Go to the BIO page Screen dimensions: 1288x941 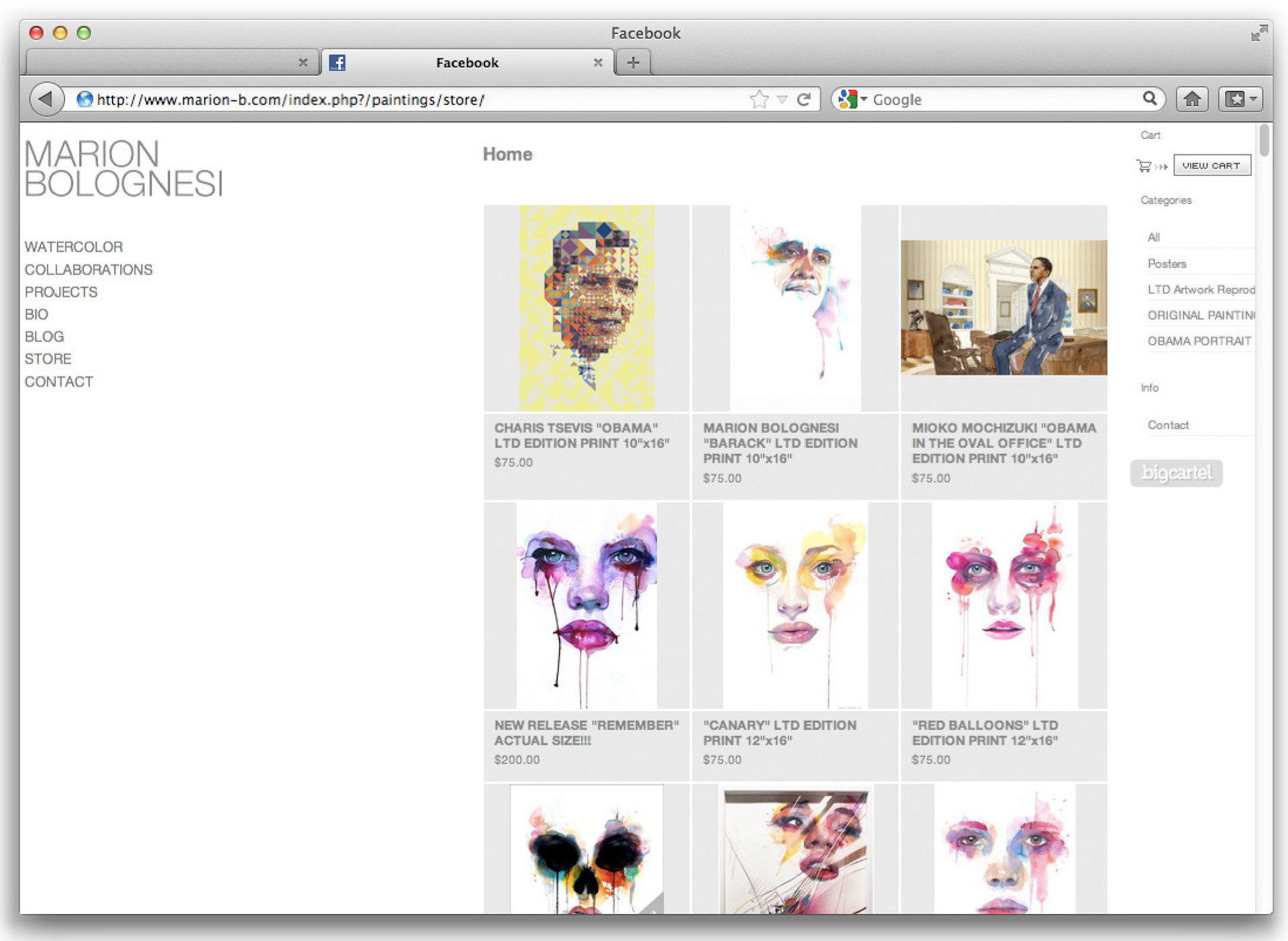pos(36,314)
